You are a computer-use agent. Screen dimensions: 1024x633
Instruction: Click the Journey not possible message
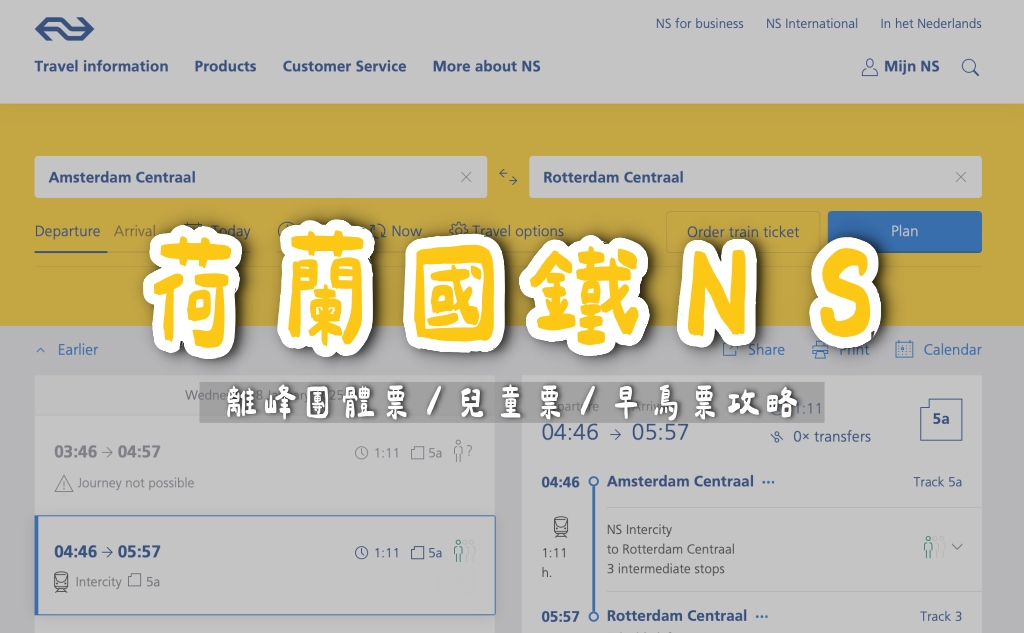(x=136, y=483)
